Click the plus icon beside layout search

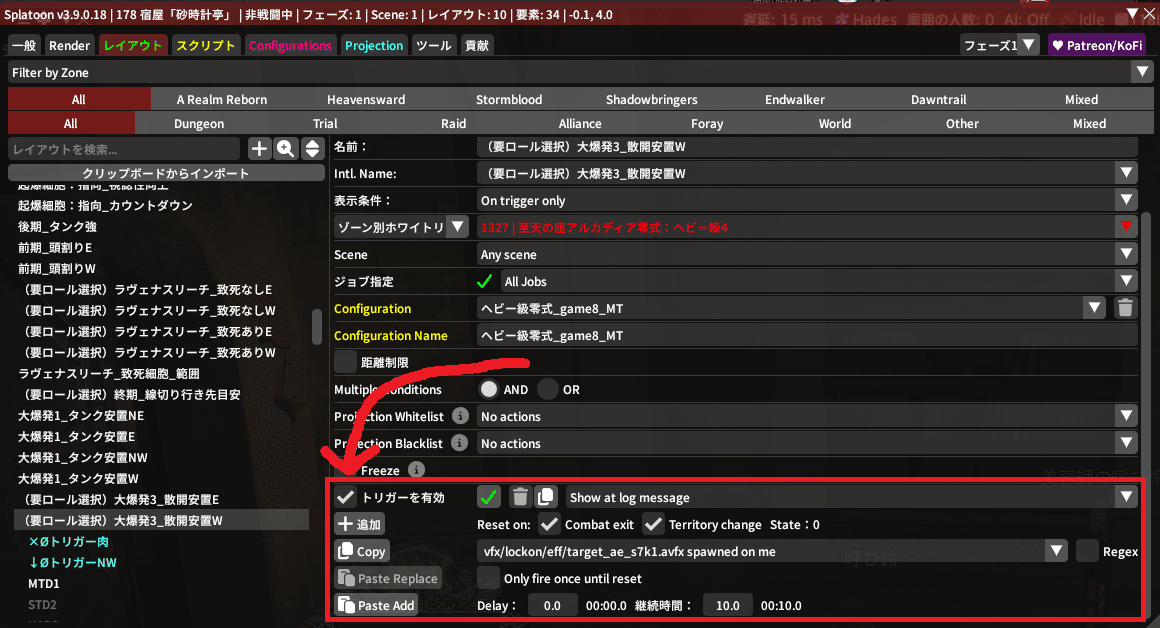[x=259, y=148]
